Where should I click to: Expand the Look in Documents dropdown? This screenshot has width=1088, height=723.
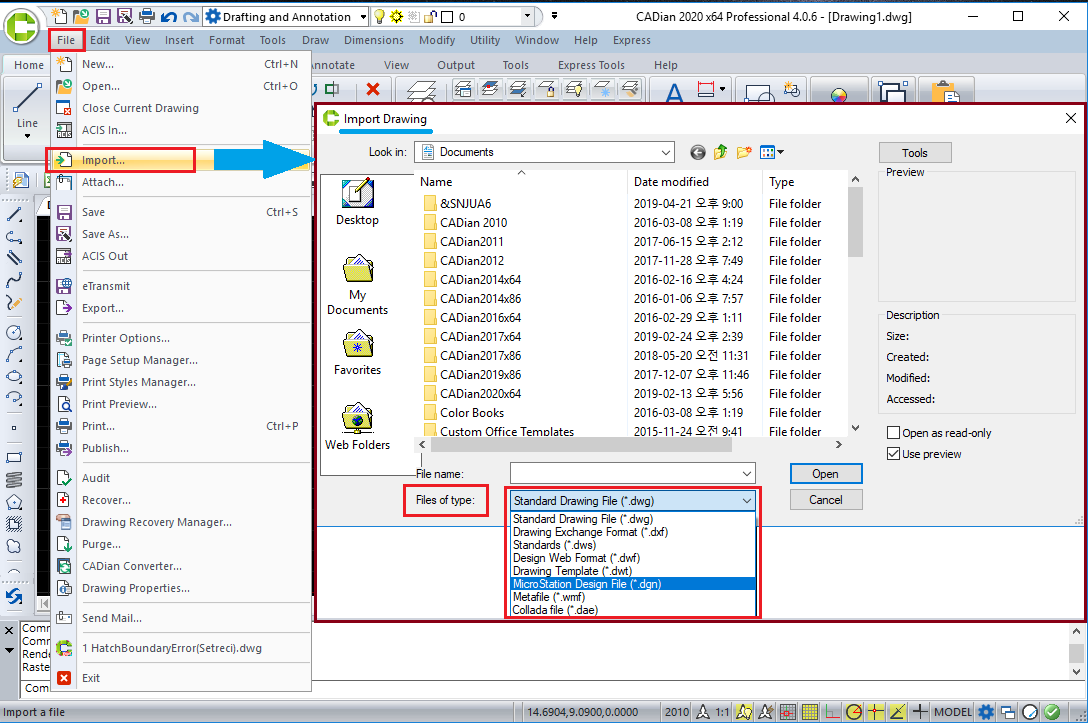click(x=665, y=152)
